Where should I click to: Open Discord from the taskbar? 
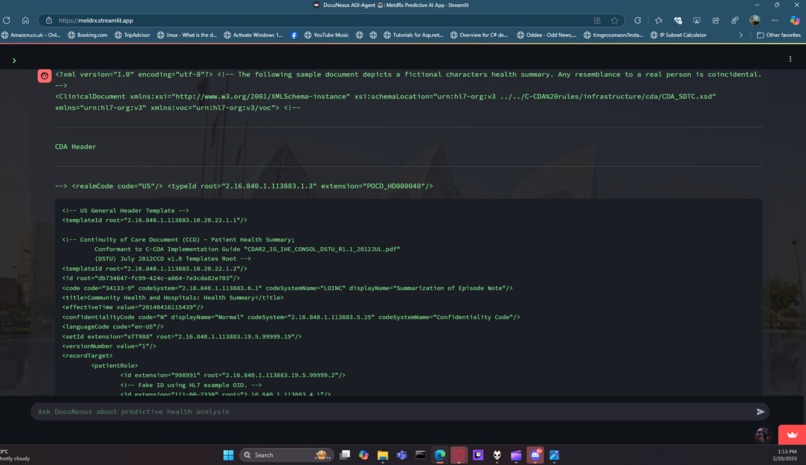535,455
